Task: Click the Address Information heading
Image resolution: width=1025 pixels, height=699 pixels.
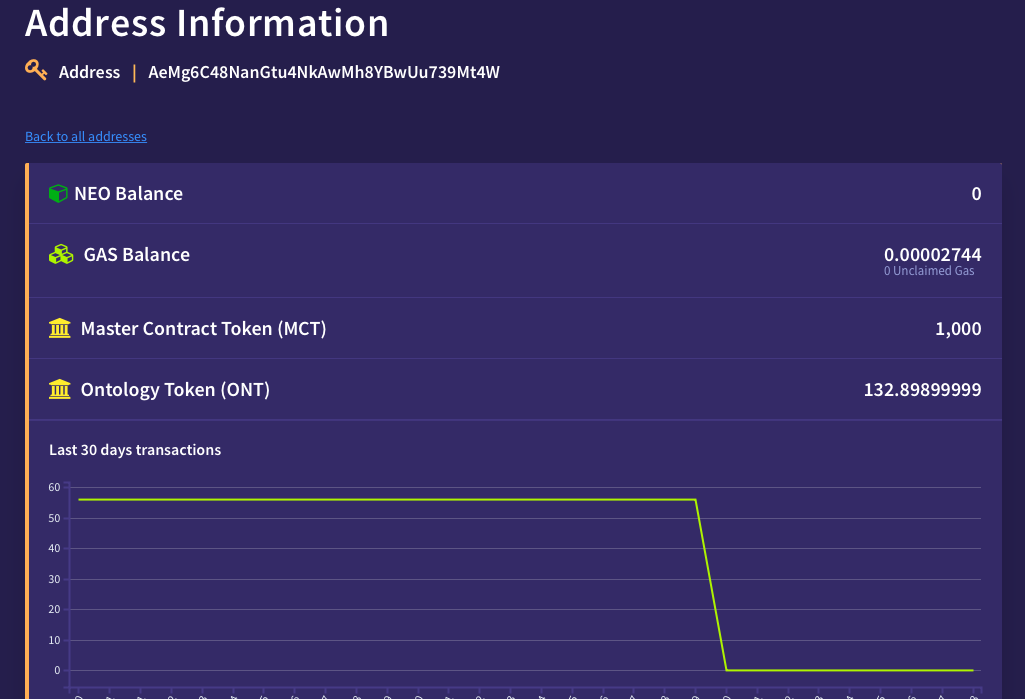Action: [x=207, y=23]
